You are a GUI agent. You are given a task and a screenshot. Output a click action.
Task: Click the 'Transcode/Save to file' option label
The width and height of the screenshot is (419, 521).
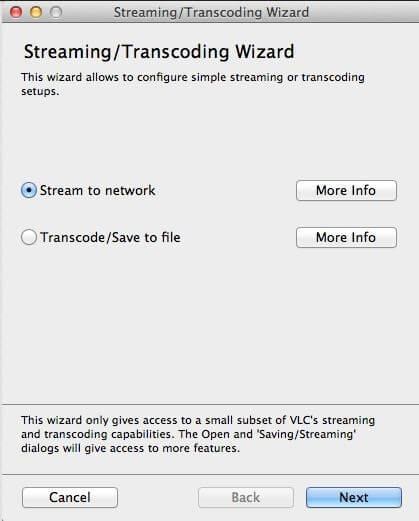(110, 237)
